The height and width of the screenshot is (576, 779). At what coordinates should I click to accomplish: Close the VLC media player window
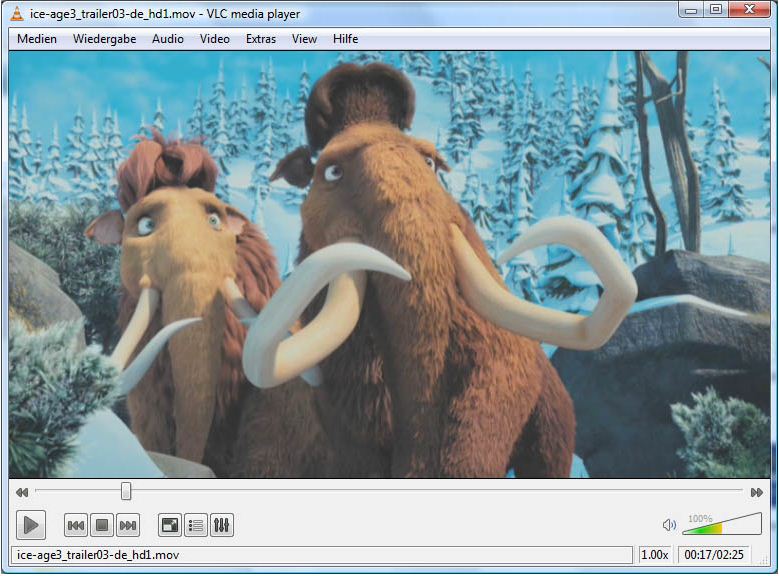(750, 10)
